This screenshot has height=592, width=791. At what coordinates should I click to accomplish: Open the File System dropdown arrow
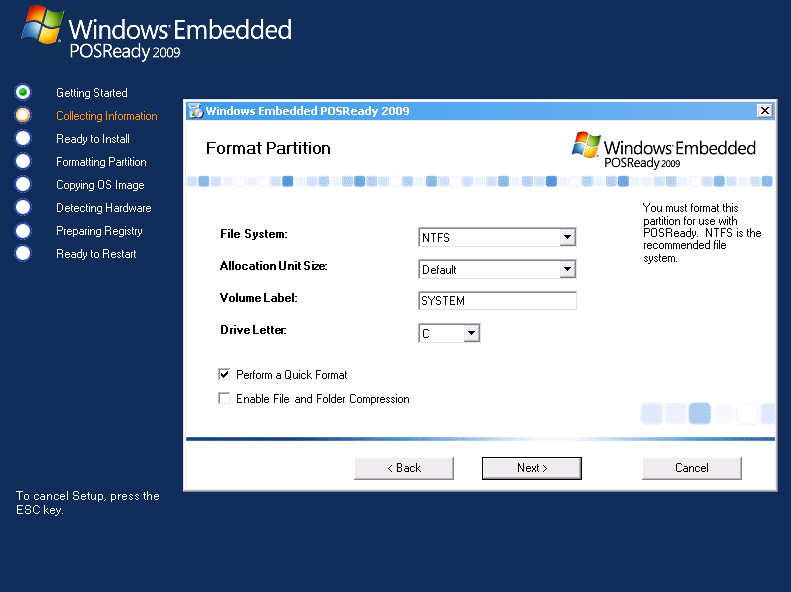tap(568, 237)
